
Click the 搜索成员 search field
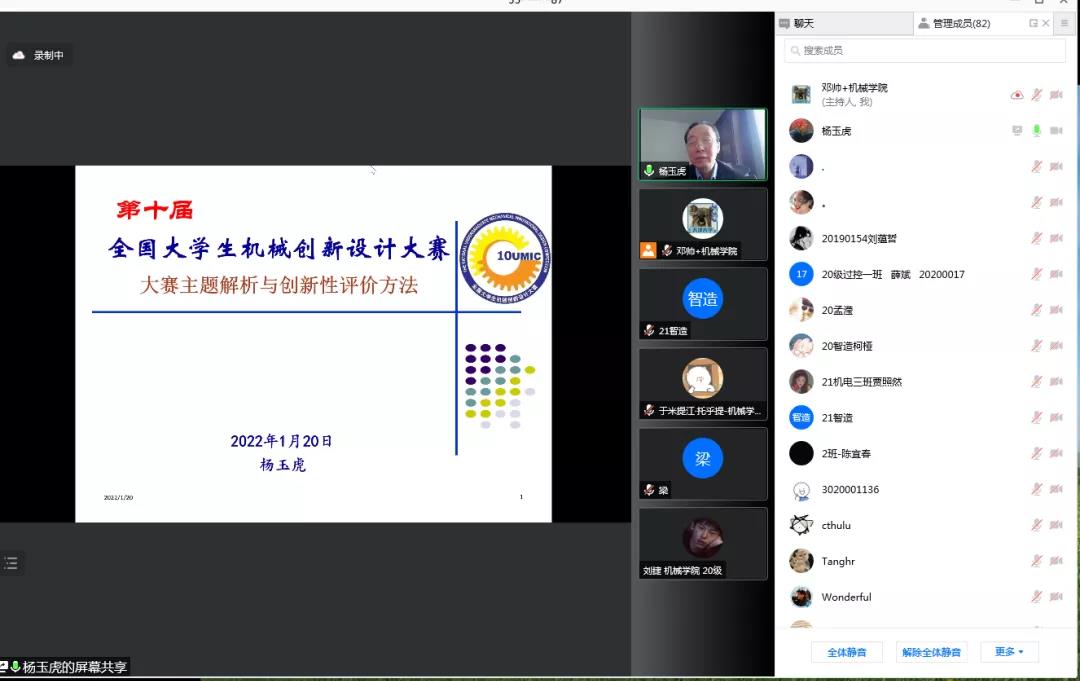coord(925,50)
